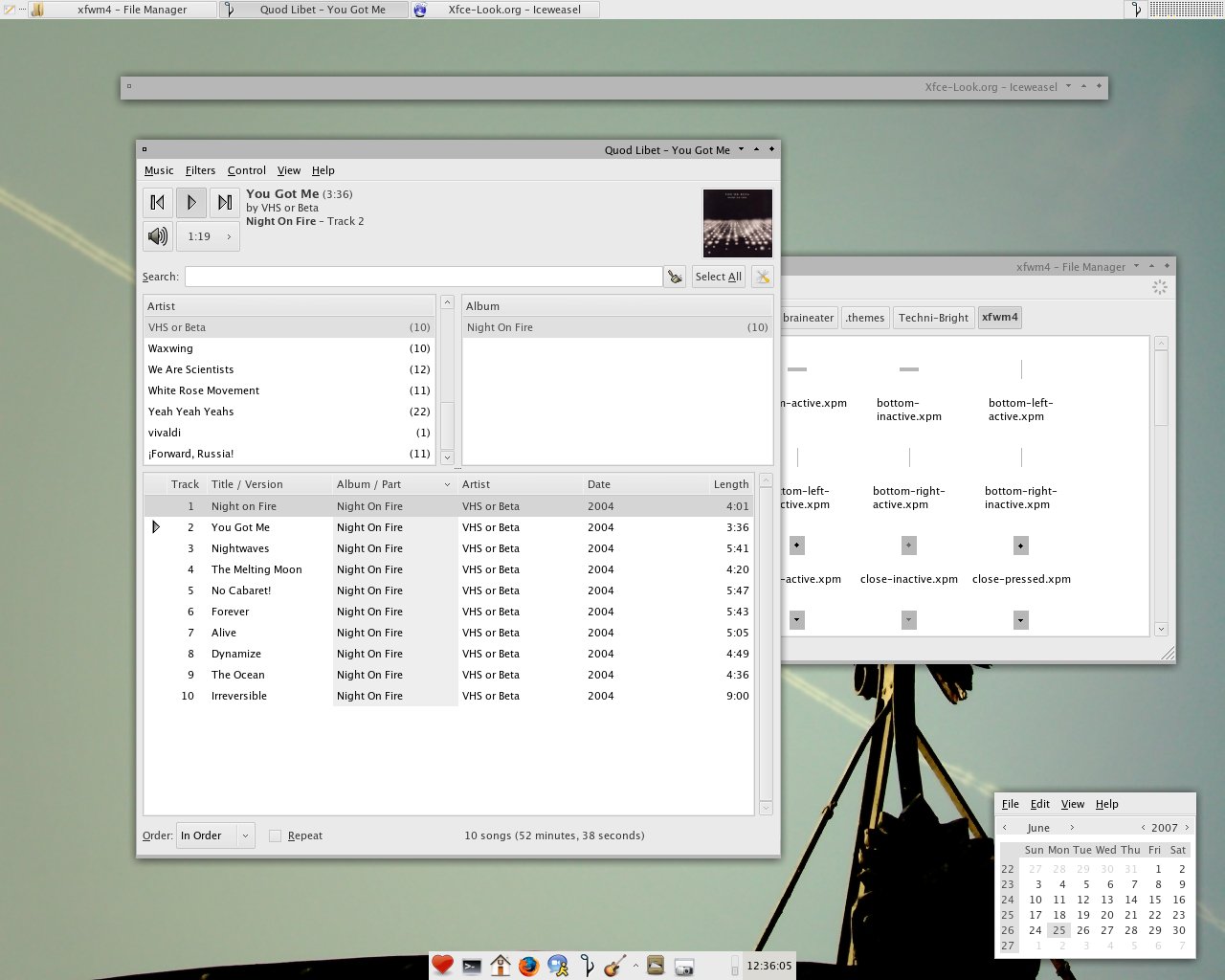
Task: Click the clear search broom icon
Action: pos(675,277)
